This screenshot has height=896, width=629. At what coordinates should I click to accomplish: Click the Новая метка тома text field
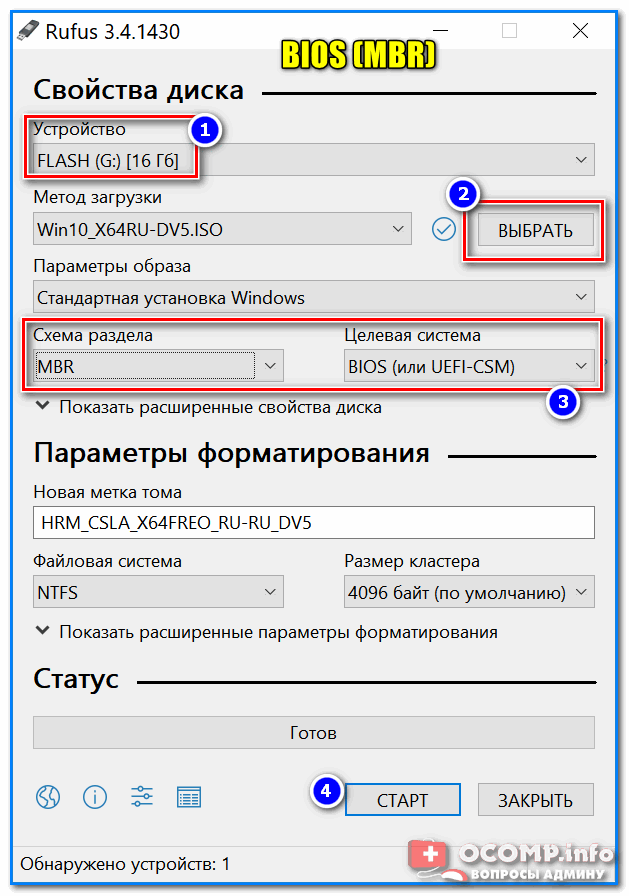(x=314, y=523)
